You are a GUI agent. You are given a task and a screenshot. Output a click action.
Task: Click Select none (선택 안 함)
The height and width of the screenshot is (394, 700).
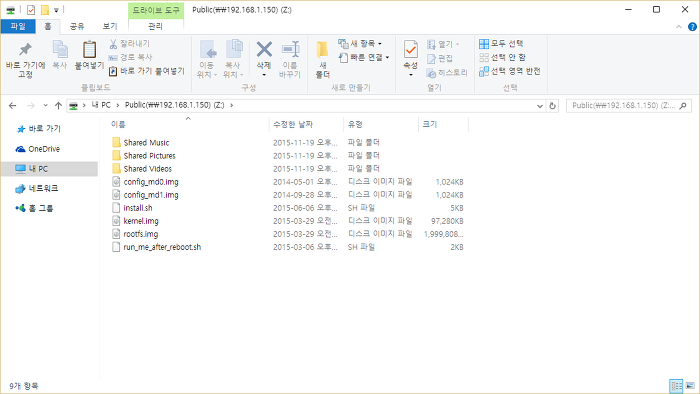[x=502, y=57]
